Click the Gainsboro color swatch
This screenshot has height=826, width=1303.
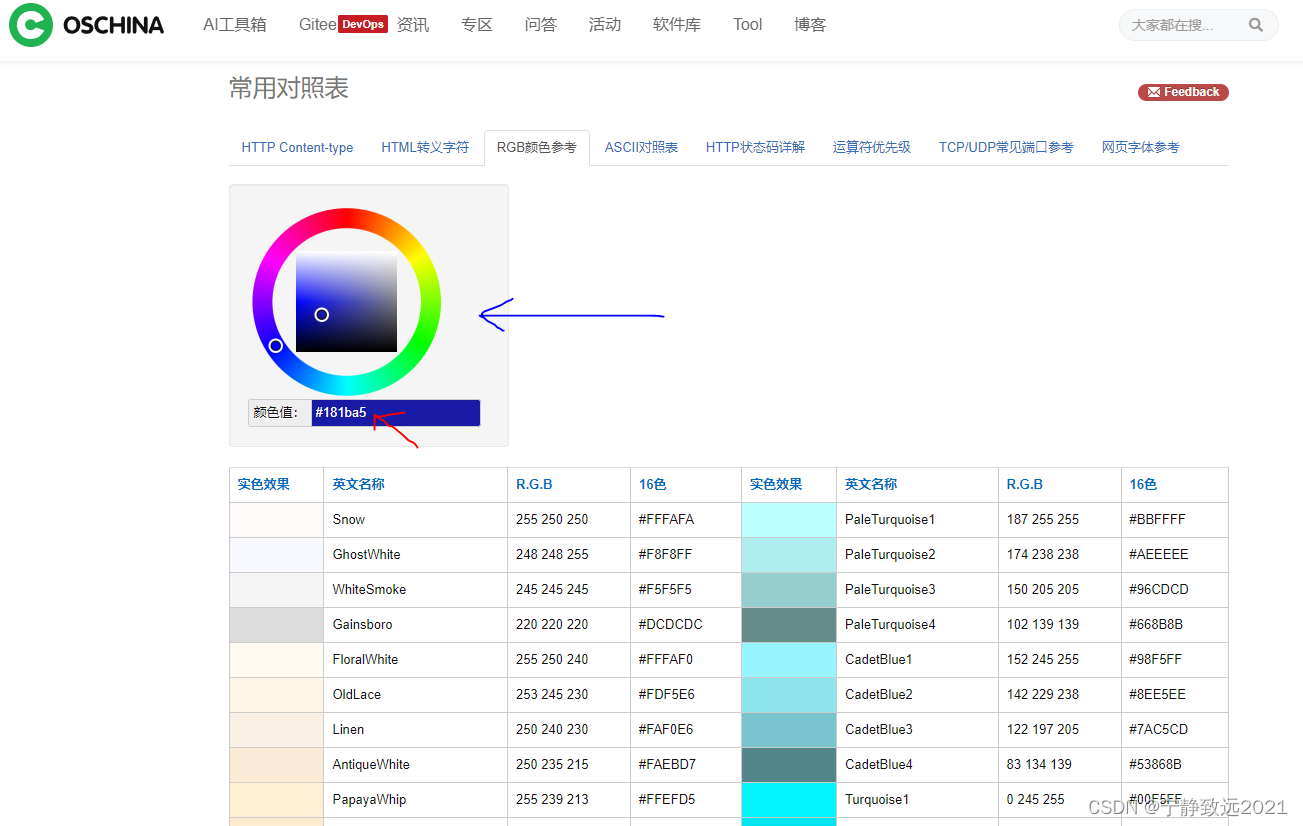(x=276, y=625)
